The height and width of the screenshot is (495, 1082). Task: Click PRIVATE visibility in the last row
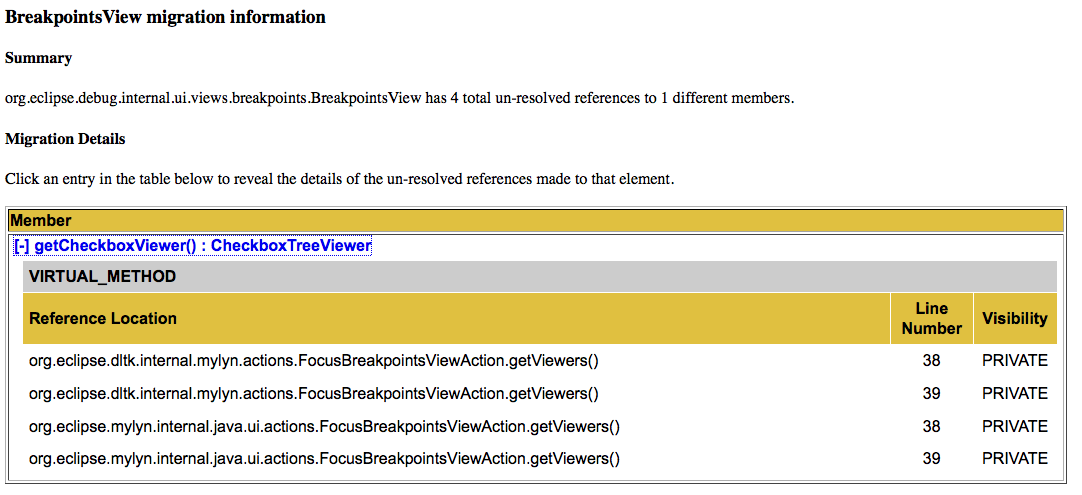[x=1015, y=459]
